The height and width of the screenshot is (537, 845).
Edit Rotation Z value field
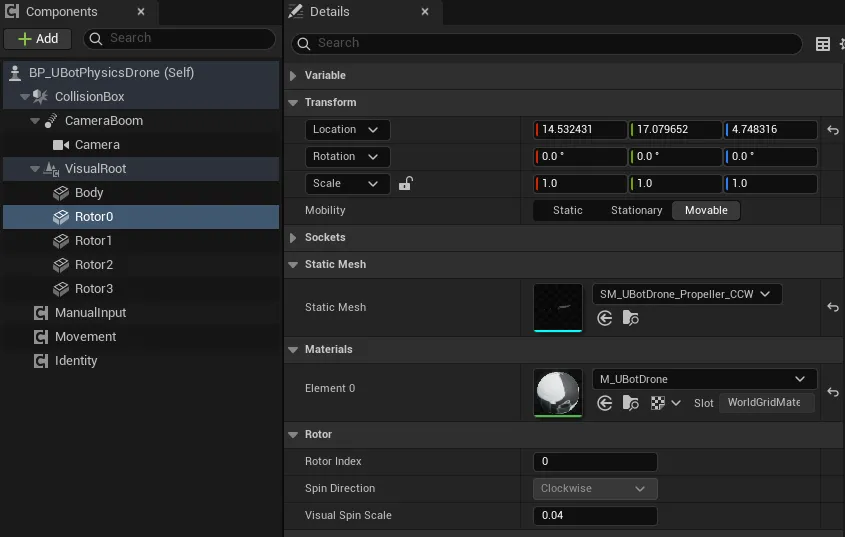click(770, 156)
